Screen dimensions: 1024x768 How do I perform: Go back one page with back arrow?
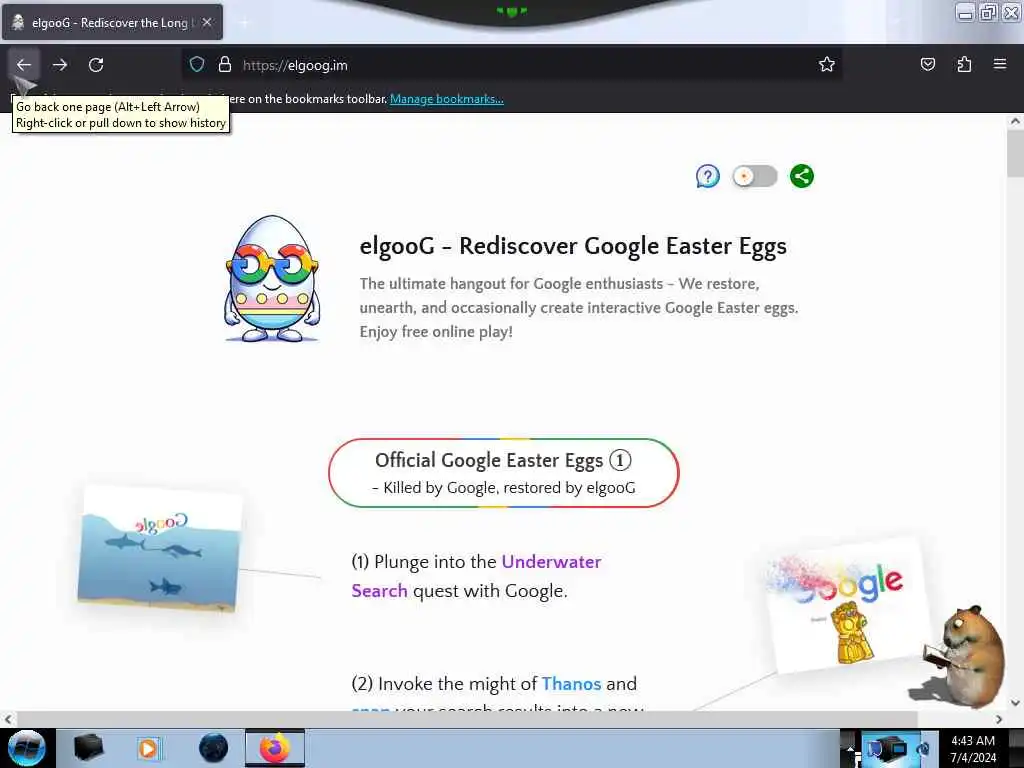click(x=24, y=65)
